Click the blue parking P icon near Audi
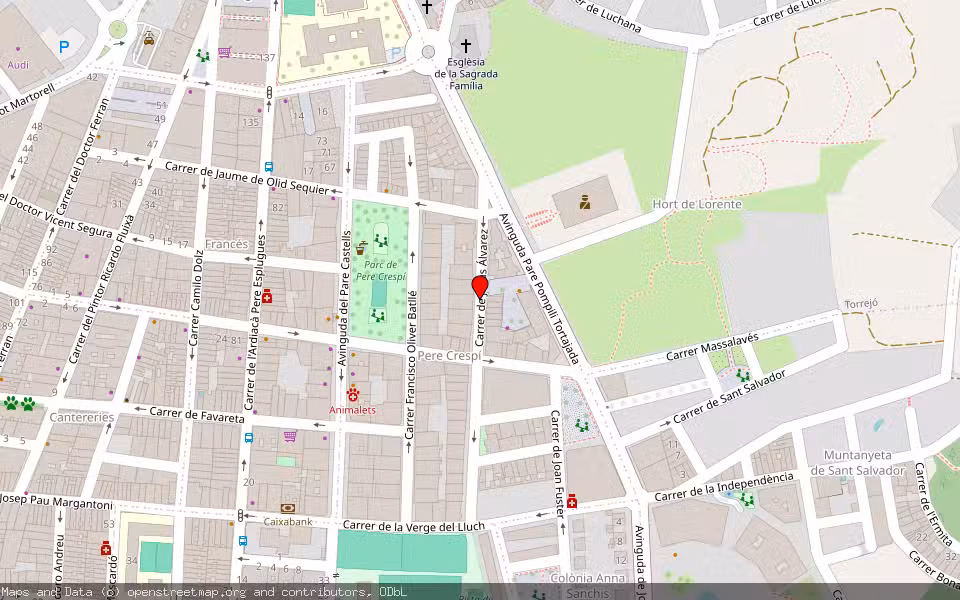This screenshot has height=600, width=960. [x=63, y=45]
